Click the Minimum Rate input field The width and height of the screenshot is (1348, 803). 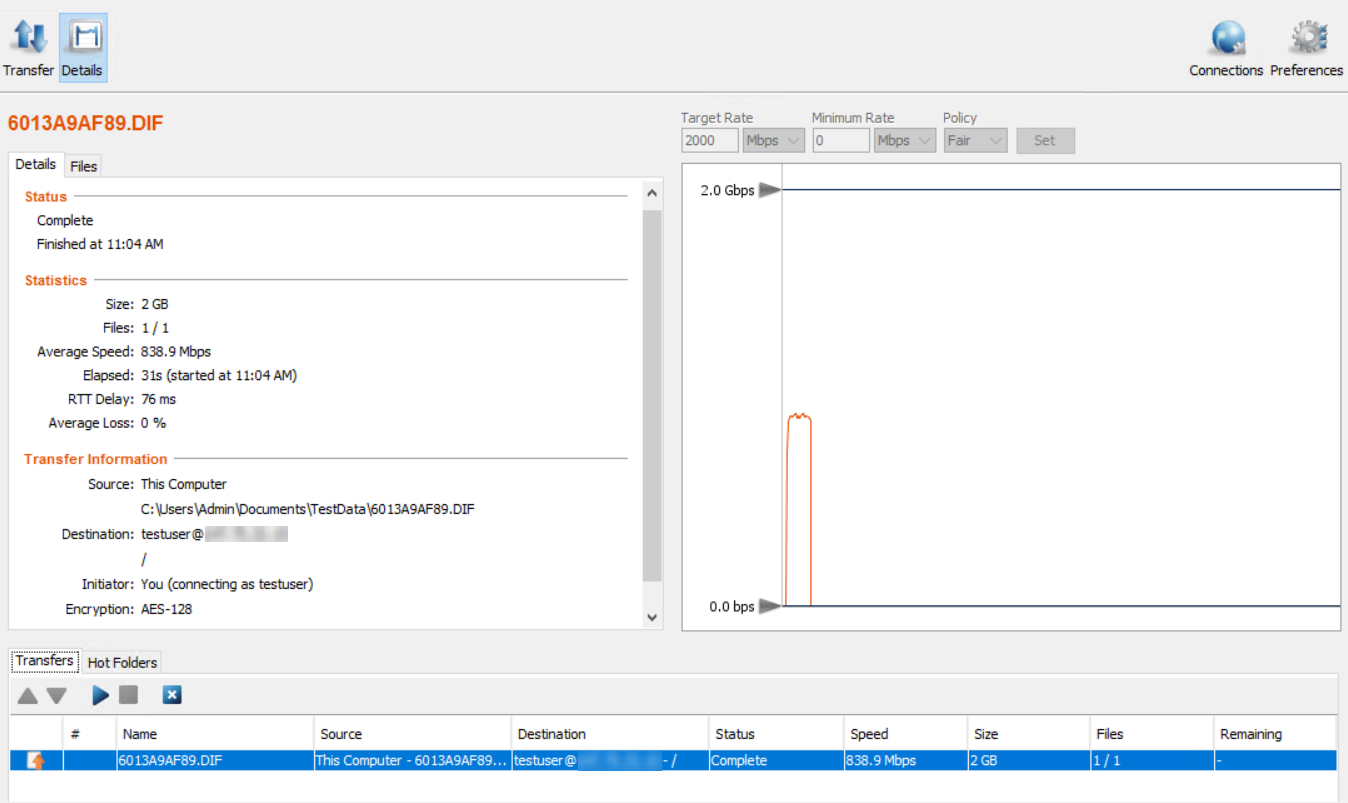[x=841, y=141]
